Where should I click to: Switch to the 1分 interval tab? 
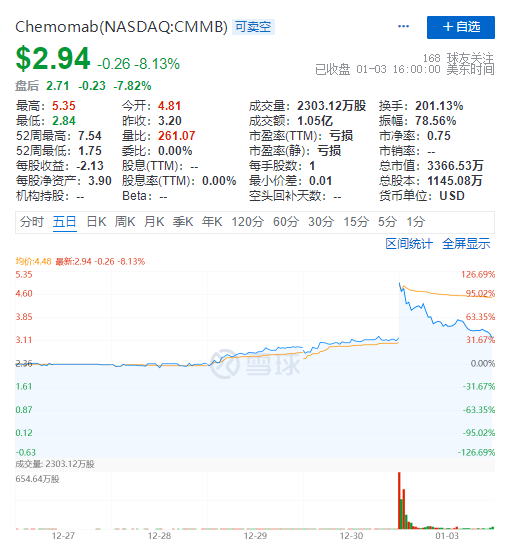(416, 222)
